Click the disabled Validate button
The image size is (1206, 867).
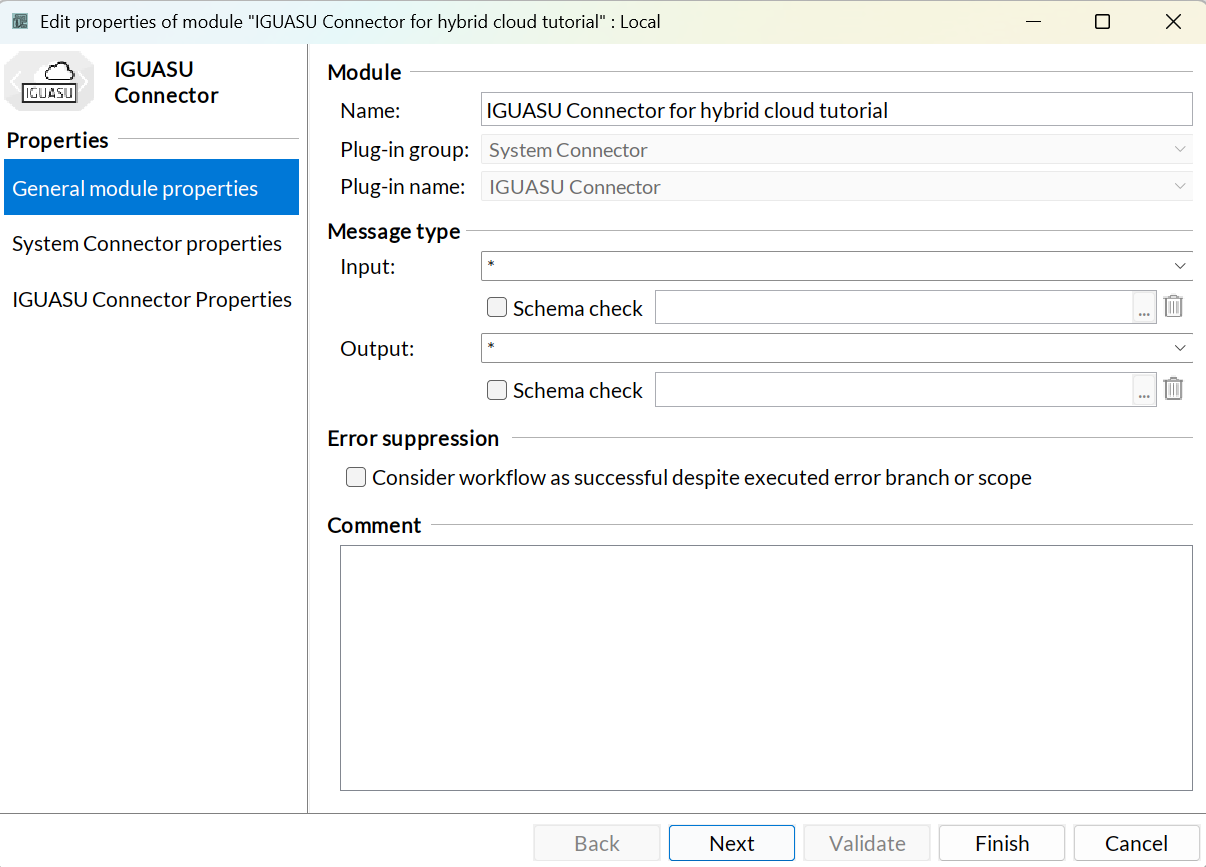[x=867, y=843]
